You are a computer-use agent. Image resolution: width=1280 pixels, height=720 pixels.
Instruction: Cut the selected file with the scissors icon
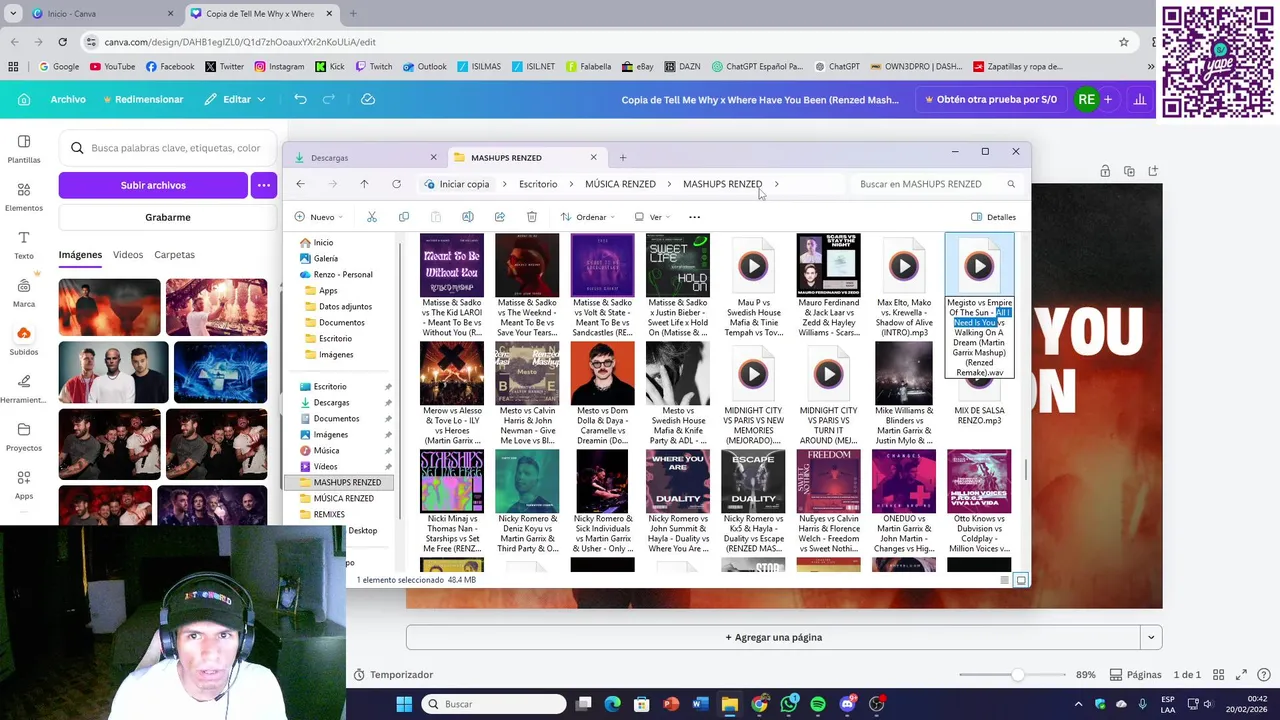pyautogui.click(x=371, y=217)
